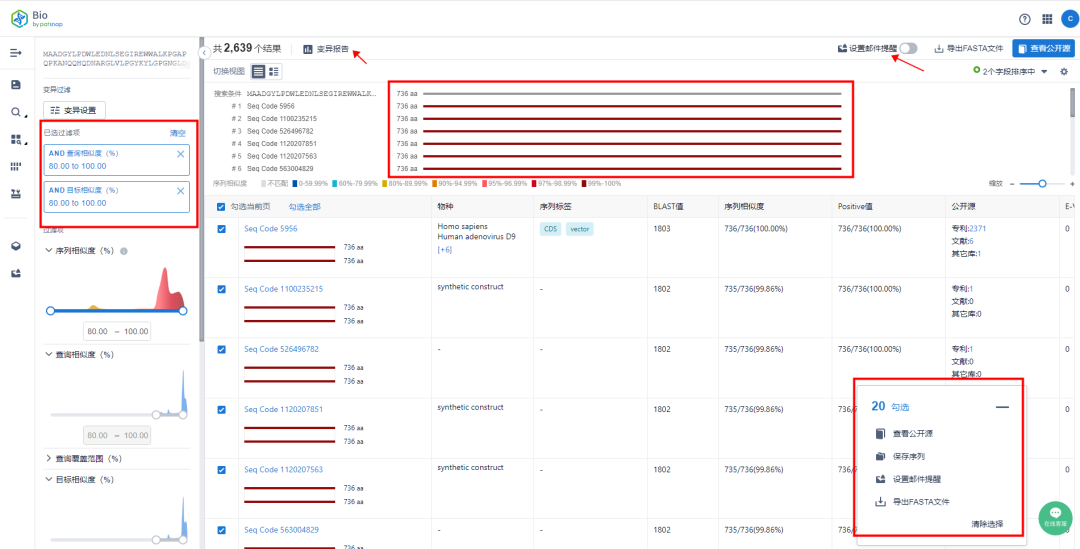Remove the 查询相似度 filter with X
The width and height of the screenshot is (1080, 549).
(x=180, y=154)
